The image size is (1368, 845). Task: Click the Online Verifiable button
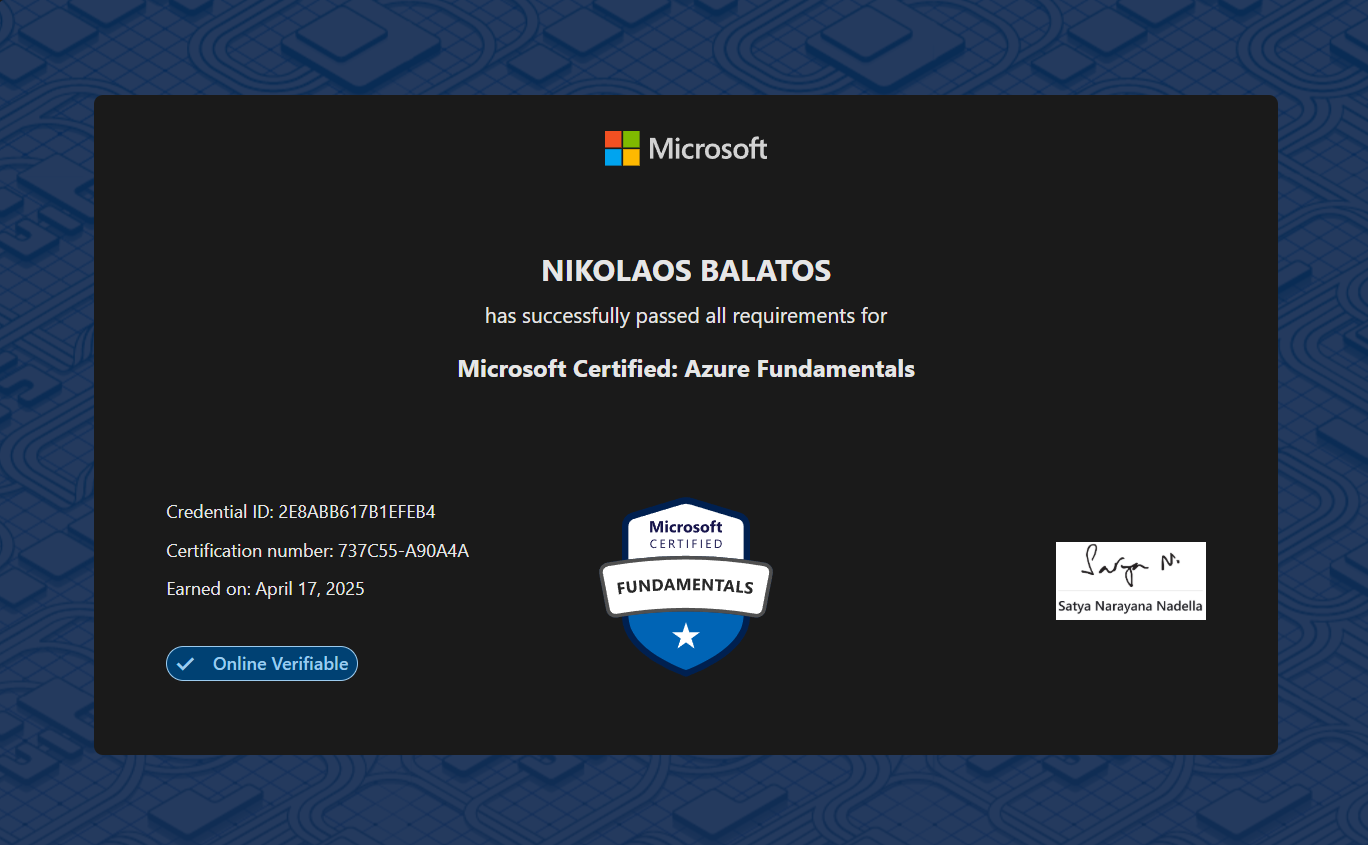coord(261,663)
